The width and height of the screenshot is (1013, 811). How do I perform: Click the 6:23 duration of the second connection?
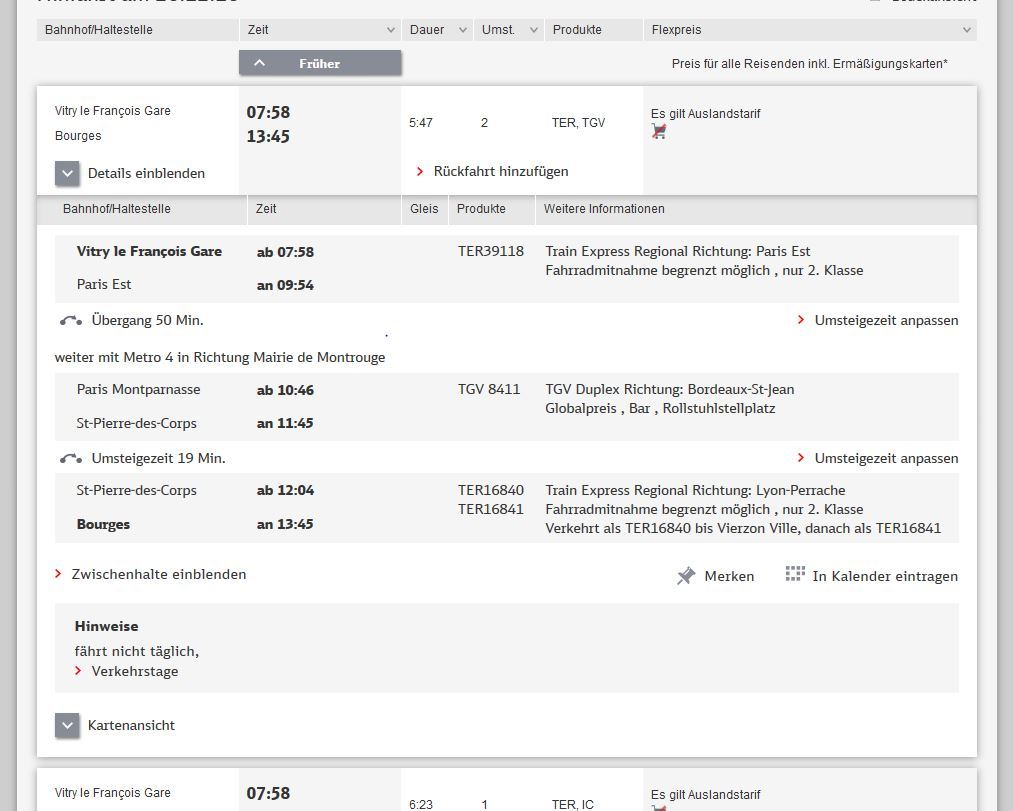coord(421,805)
